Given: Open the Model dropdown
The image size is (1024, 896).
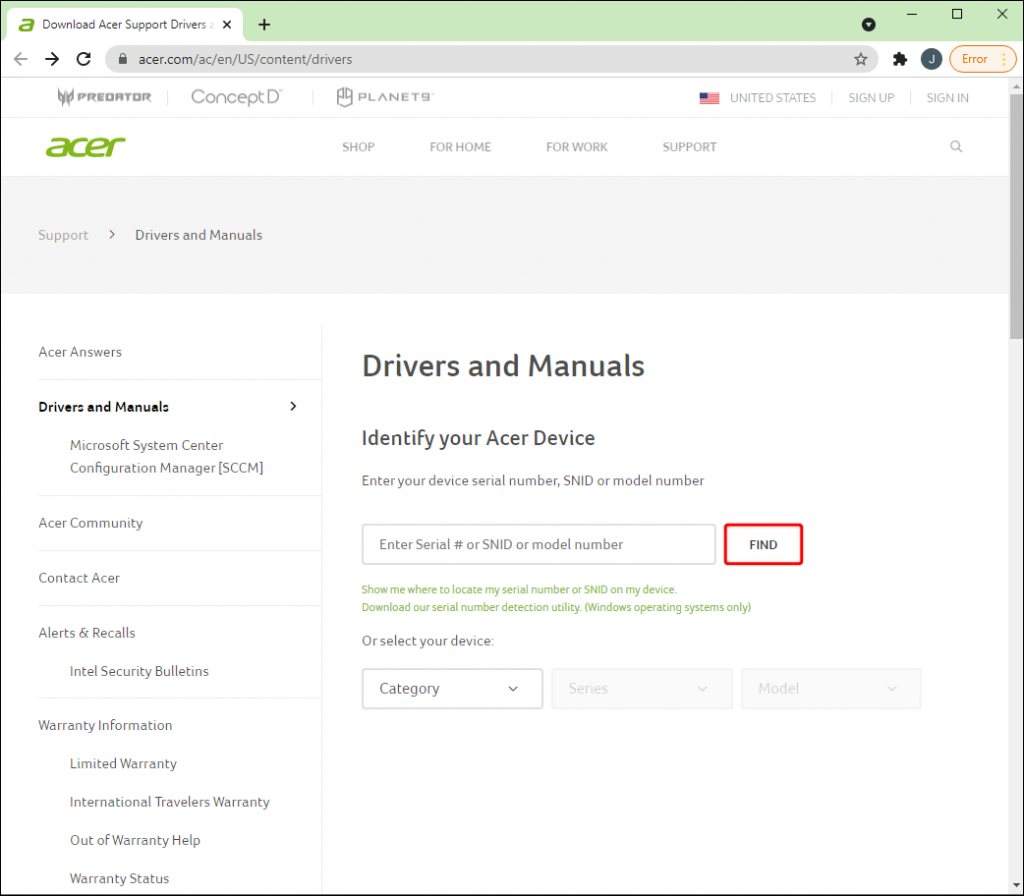Looking at the screenshot, I should (x=831, y=688).
